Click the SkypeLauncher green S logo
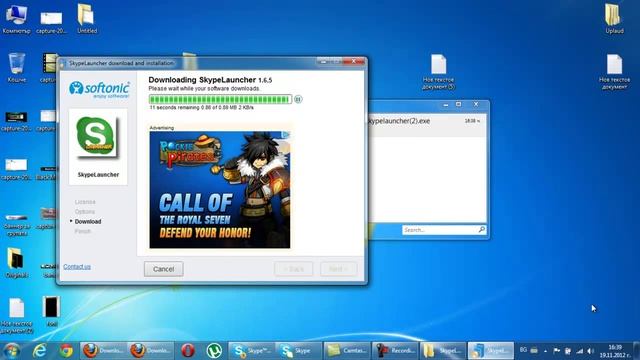 click(x=96, y=136)
